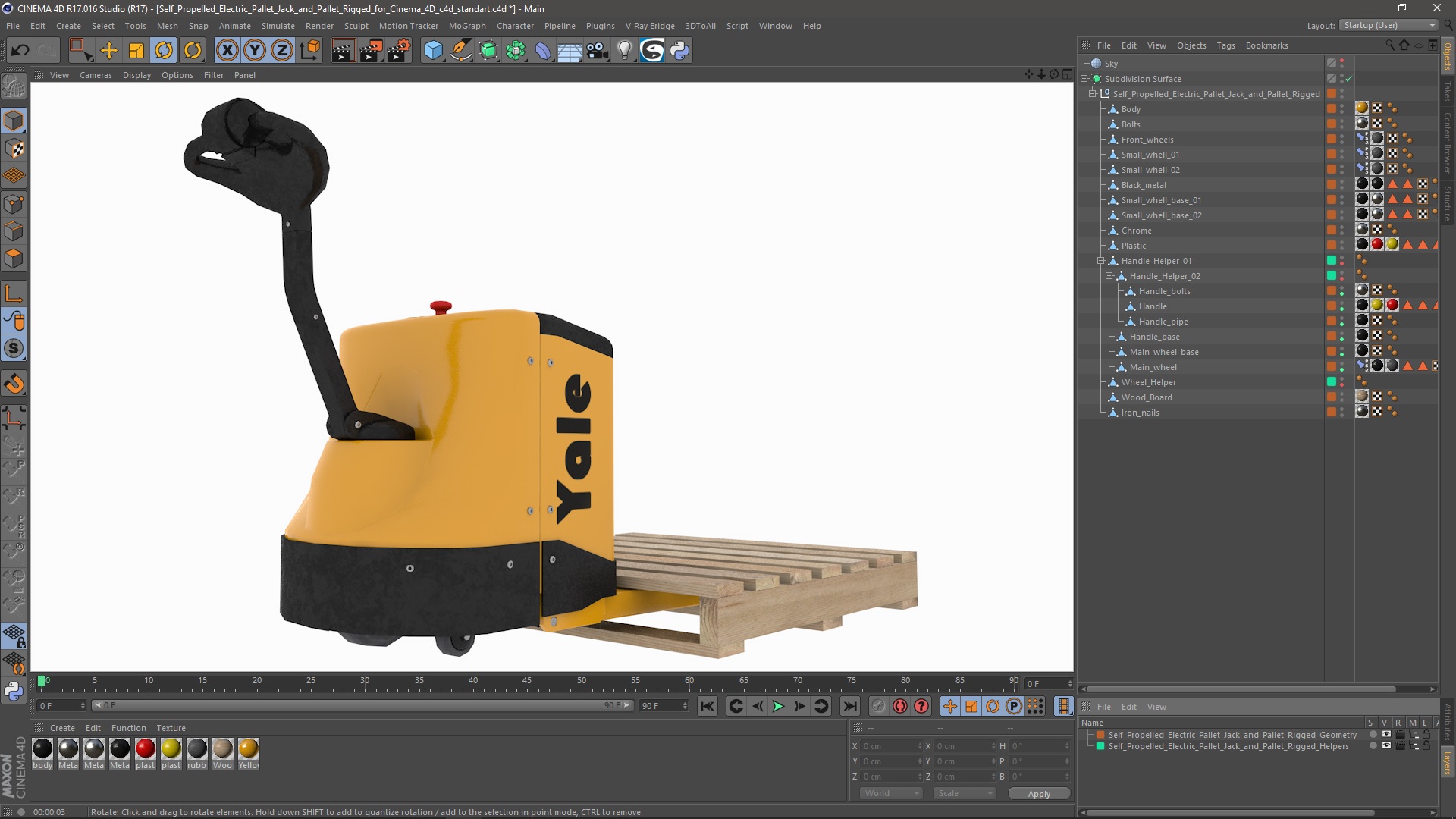Viewport: 1456px width, 819px height.
Task: Toggle Sky object visibility dots
Action: (1342, 64)
